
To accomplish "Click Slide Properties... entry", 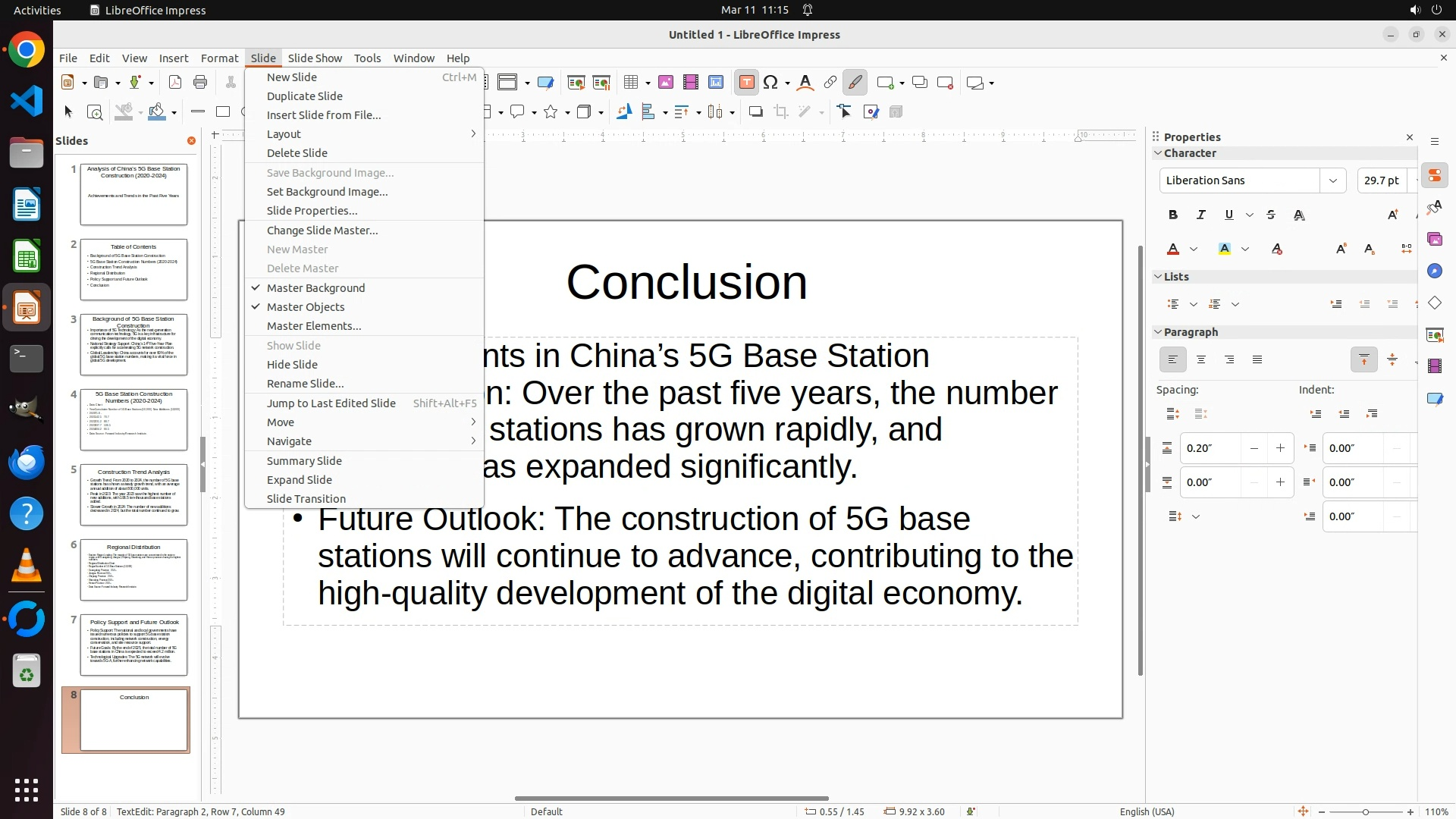I will [x=312, y=211].
